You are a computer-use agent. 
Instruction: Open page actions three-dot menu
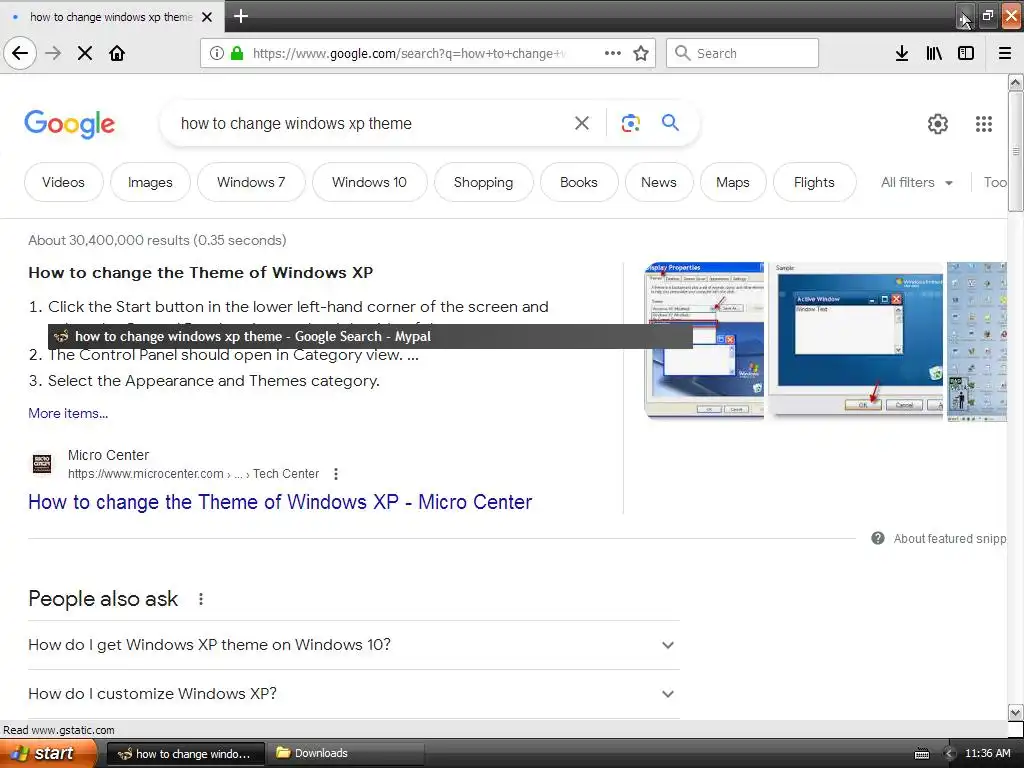click(x=613, y=53)
